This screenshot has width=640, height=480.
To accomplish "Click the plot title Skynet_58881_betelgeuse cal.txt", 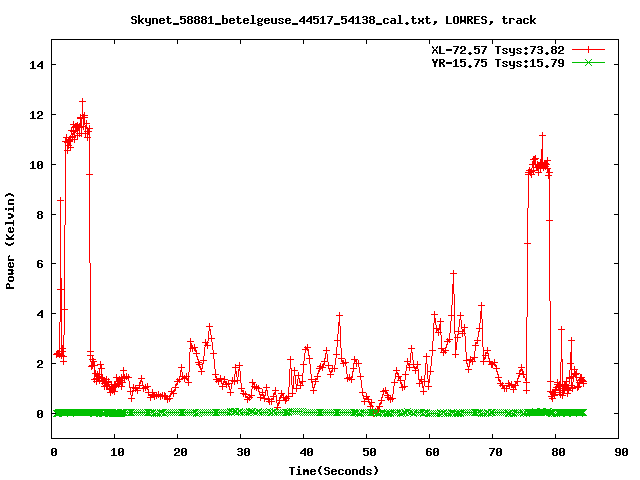I will click(333, 20).
